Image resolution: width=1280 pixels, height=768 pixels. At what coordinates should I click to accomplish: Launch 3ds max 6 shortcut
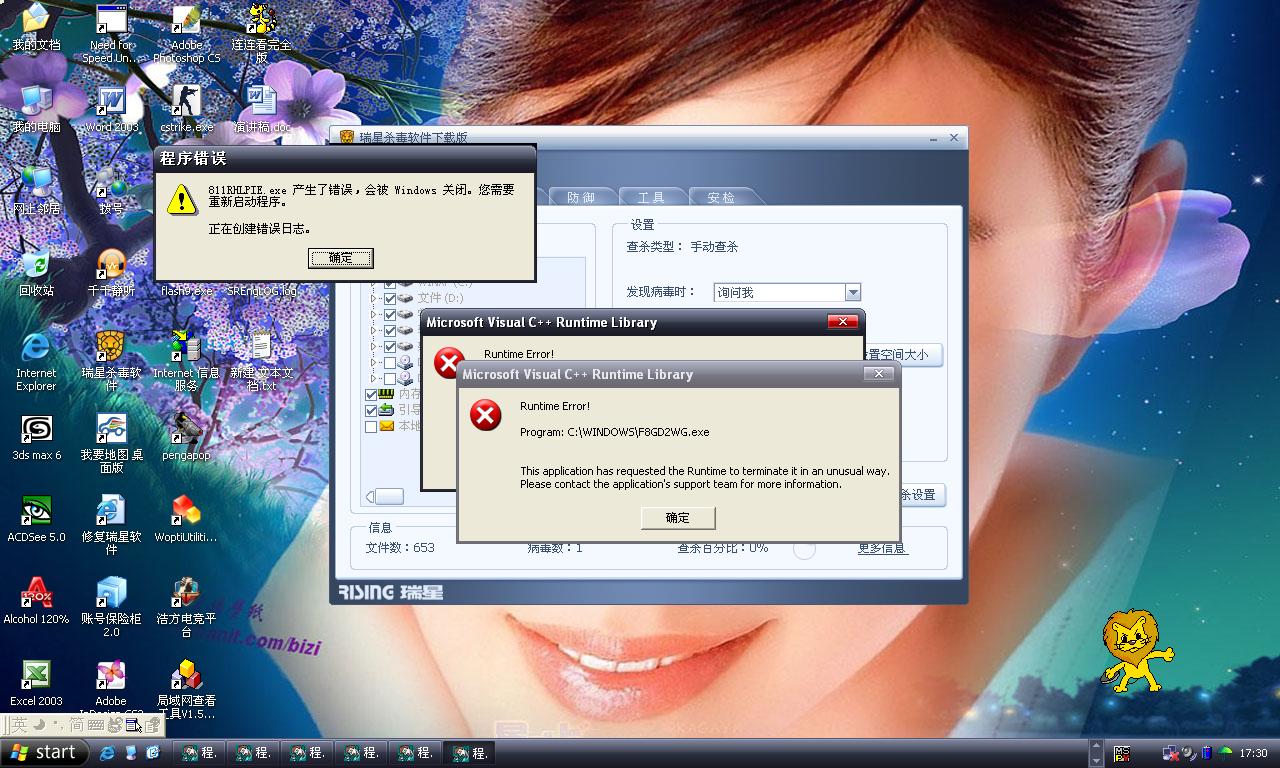[x=36, y=436]
